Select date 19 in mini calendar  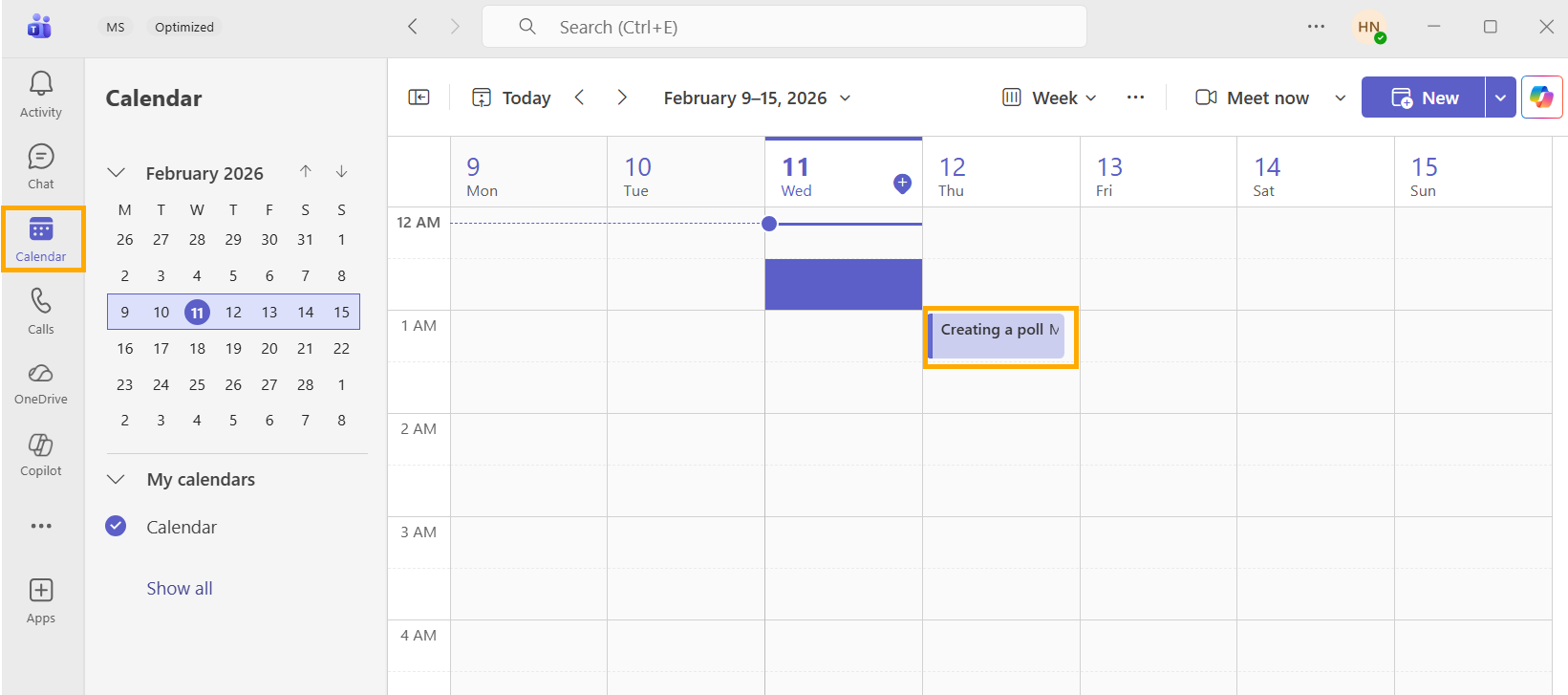(233, 348)
